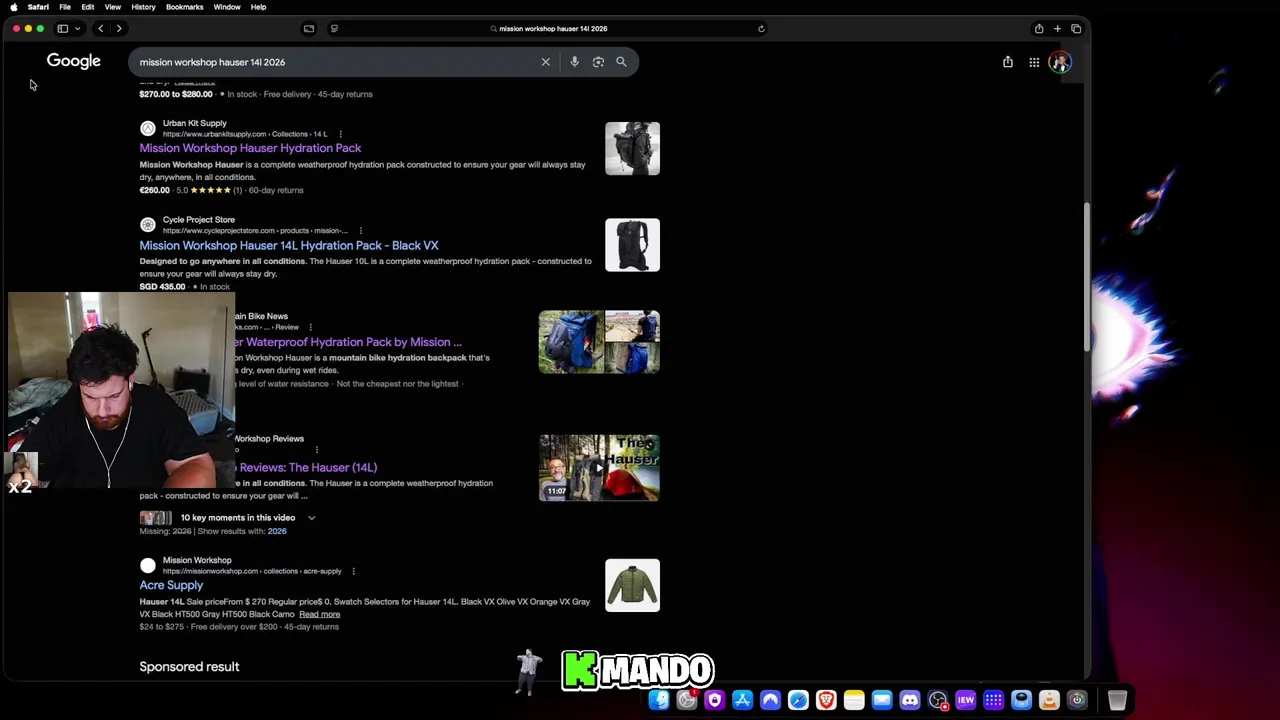Image resolution: width=1280 pixels, height=720 pixels.
Task: Expand 10 key moments in this video
Action: coord(311,518)
